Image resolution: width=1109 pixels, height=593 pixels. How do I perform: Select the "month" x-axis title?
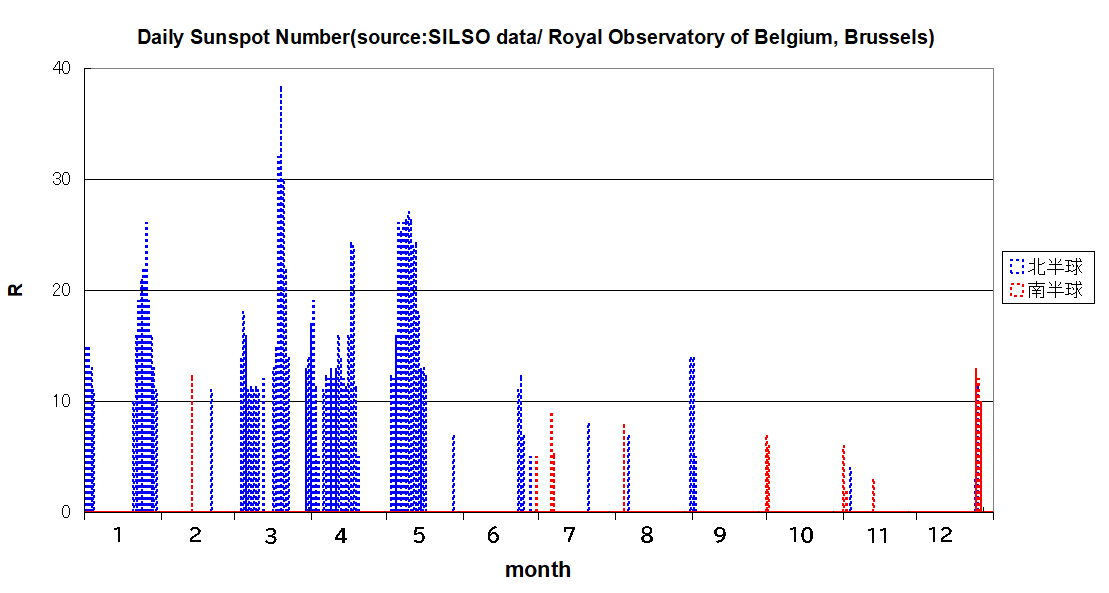(x=538, y=570)
